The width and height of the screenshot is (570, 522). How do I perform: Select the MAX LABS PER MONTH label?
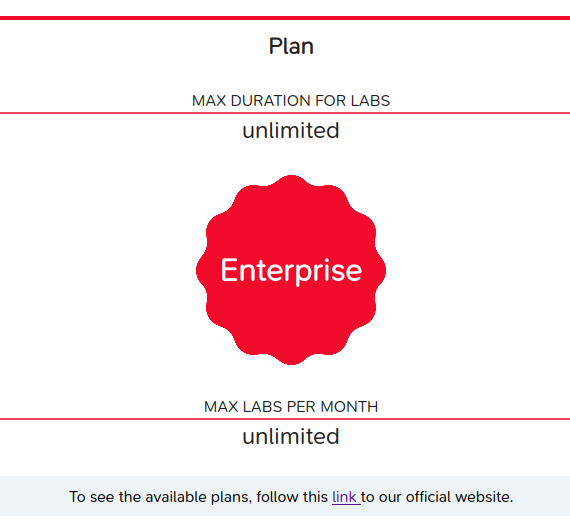coord(291,406)
